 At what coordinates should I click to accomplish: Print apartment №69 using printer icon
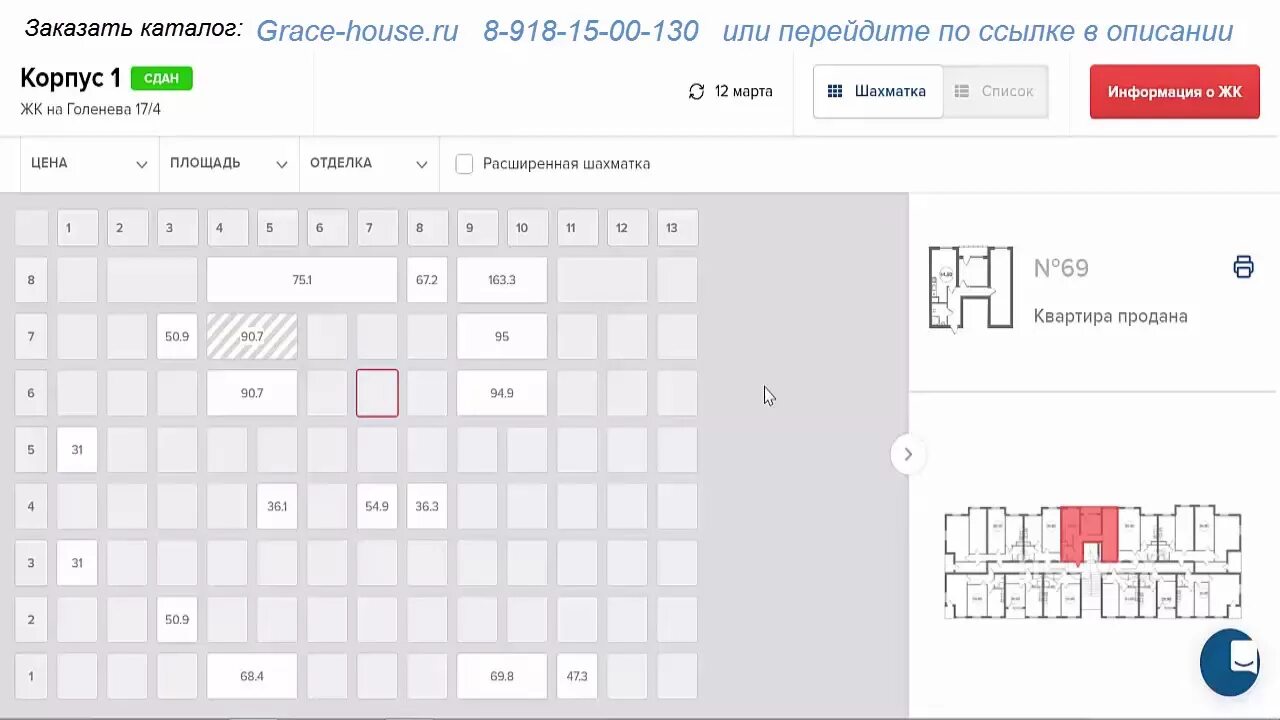point(1243,267)
